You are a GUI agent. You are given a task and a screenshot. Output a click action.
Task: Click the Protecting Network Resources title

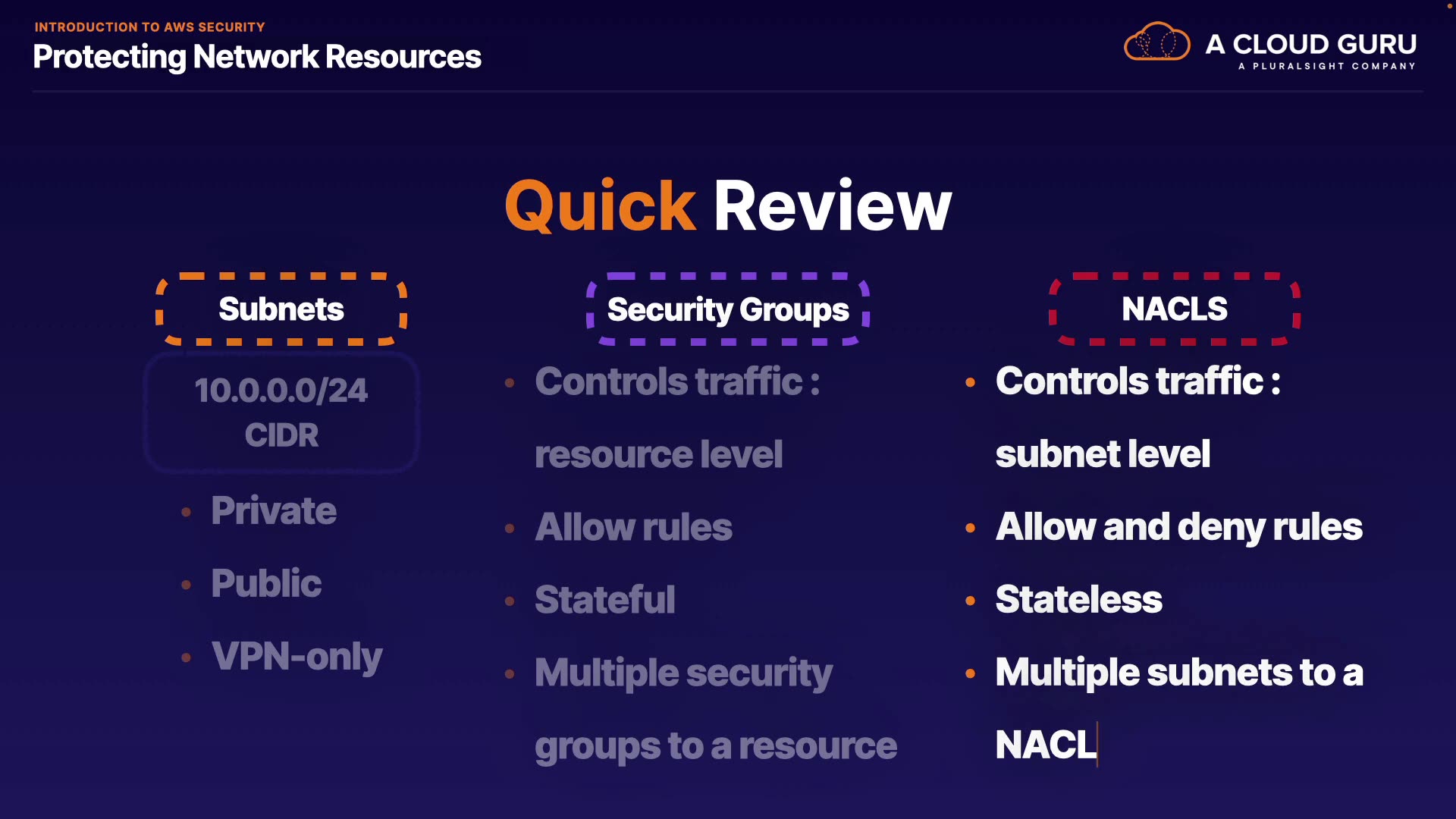(x=257, y=57)
